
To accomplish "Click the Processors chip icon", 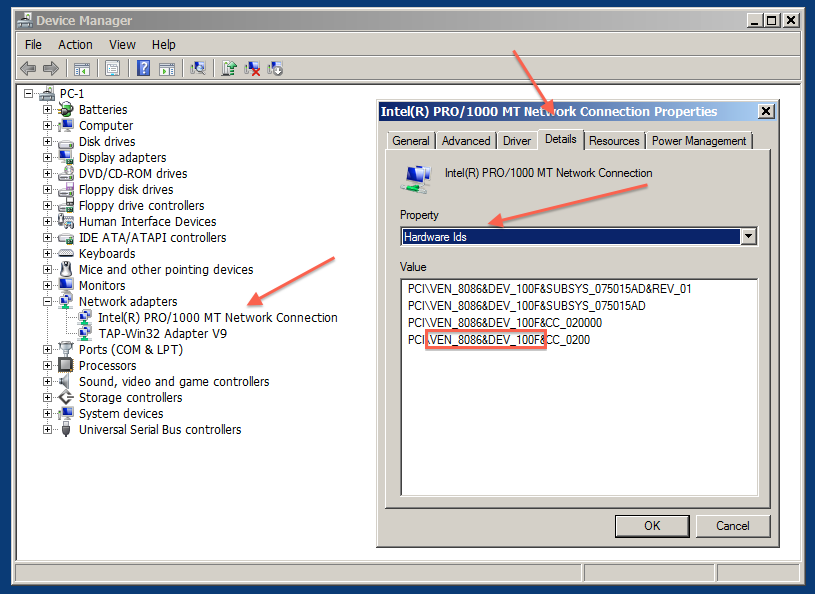I will coord(65,365).
